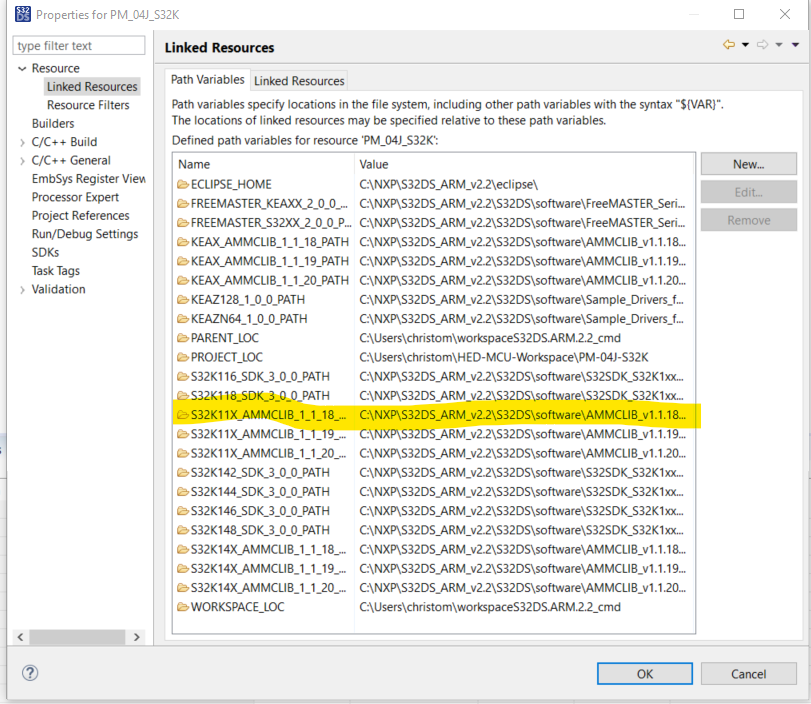The height and width of the screenshot is (704, 811).
Task: Click the S32K116_SDK_3_0_0_PATH folder icon
Action: click(183, 376)
